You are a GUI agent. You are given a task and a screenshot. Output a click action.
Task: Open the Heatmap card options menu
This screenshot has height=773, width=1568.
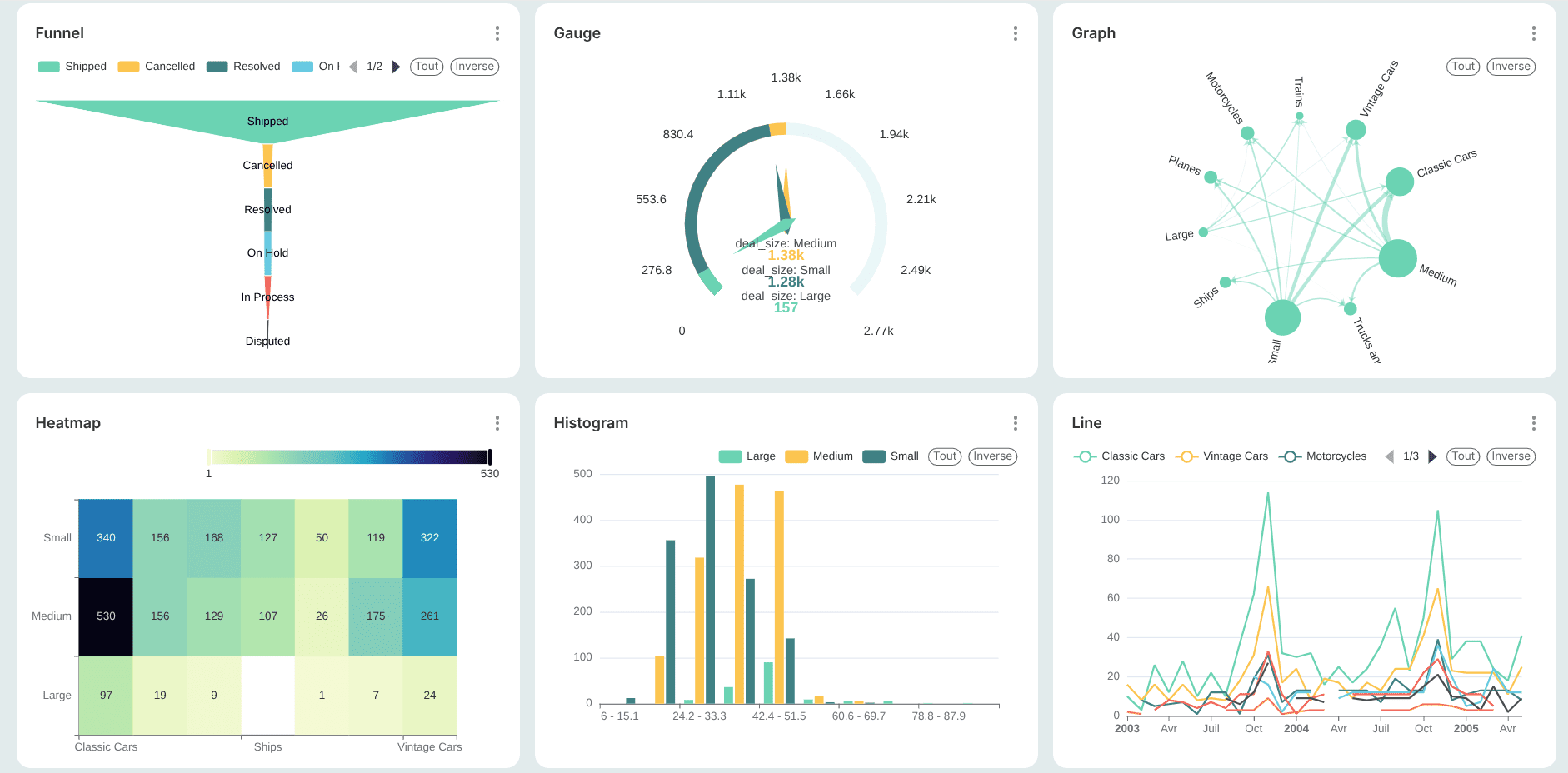(x=497, y=423)
